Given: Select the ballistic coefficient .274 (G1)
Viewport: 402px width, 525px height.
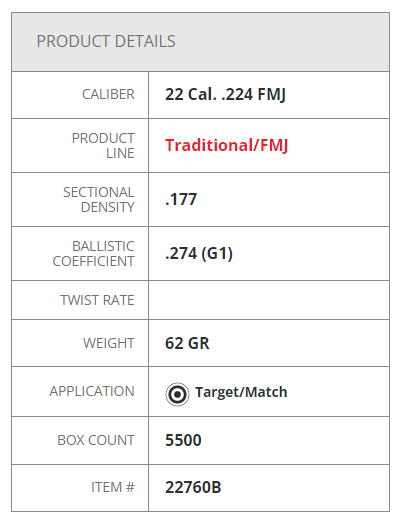Looking at the screenshot, I should tap(199, 253).
